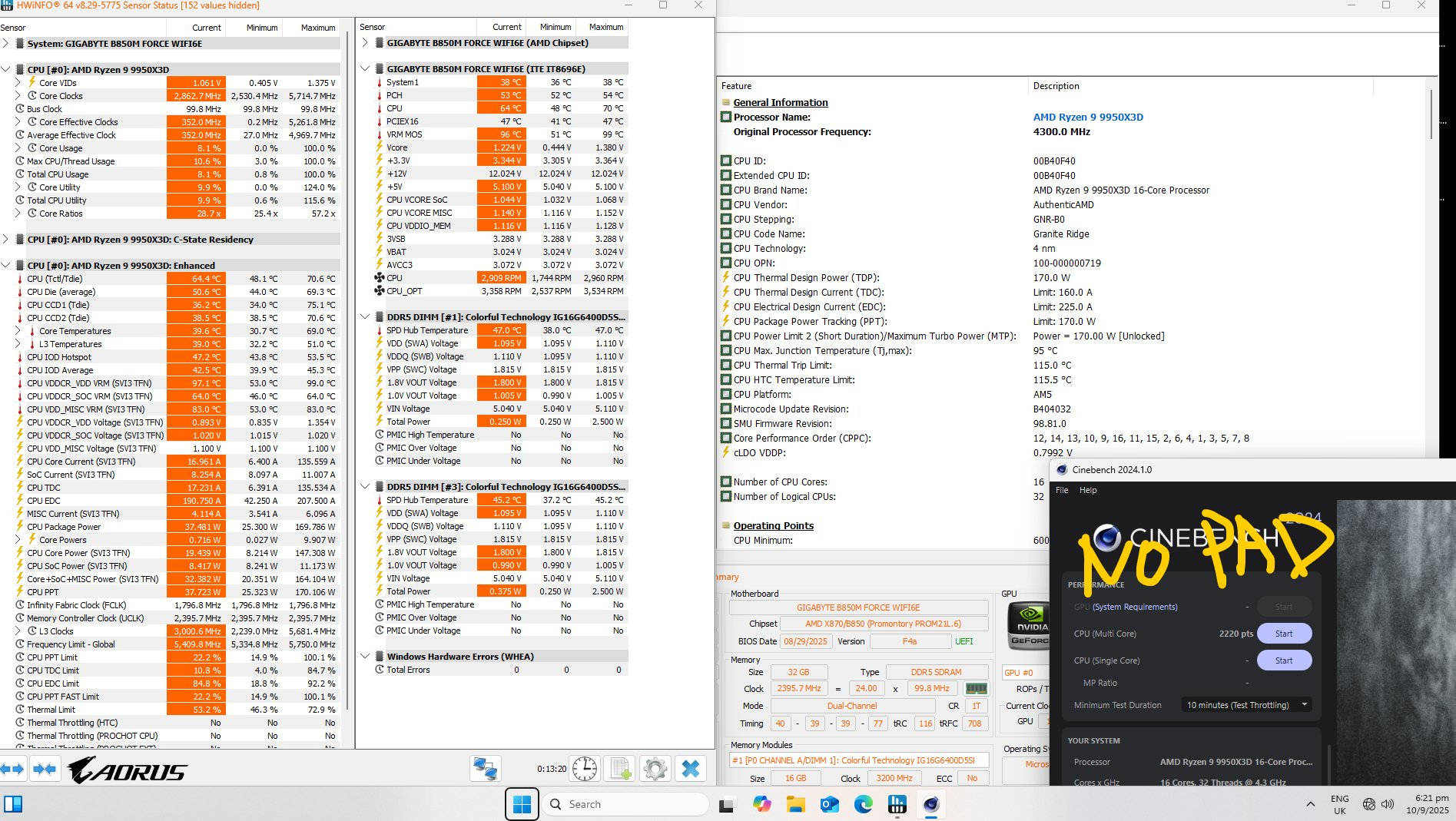Open the Windows Start menu

coord(522,804)
